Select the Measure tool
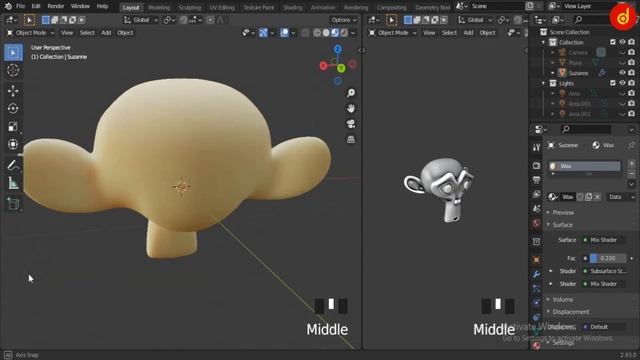This screenshot has width=640, height=360. point(13,183)
